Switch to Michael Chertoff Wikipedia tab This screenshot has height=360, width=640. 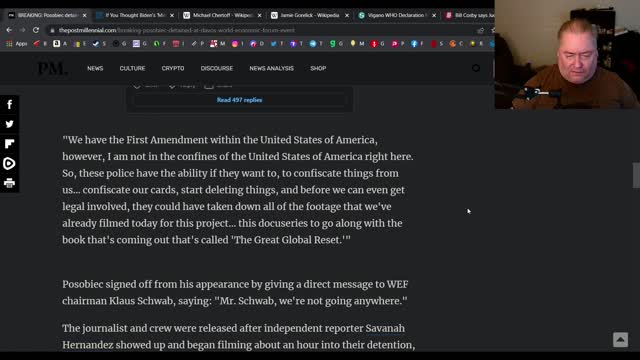pos(223,16)
